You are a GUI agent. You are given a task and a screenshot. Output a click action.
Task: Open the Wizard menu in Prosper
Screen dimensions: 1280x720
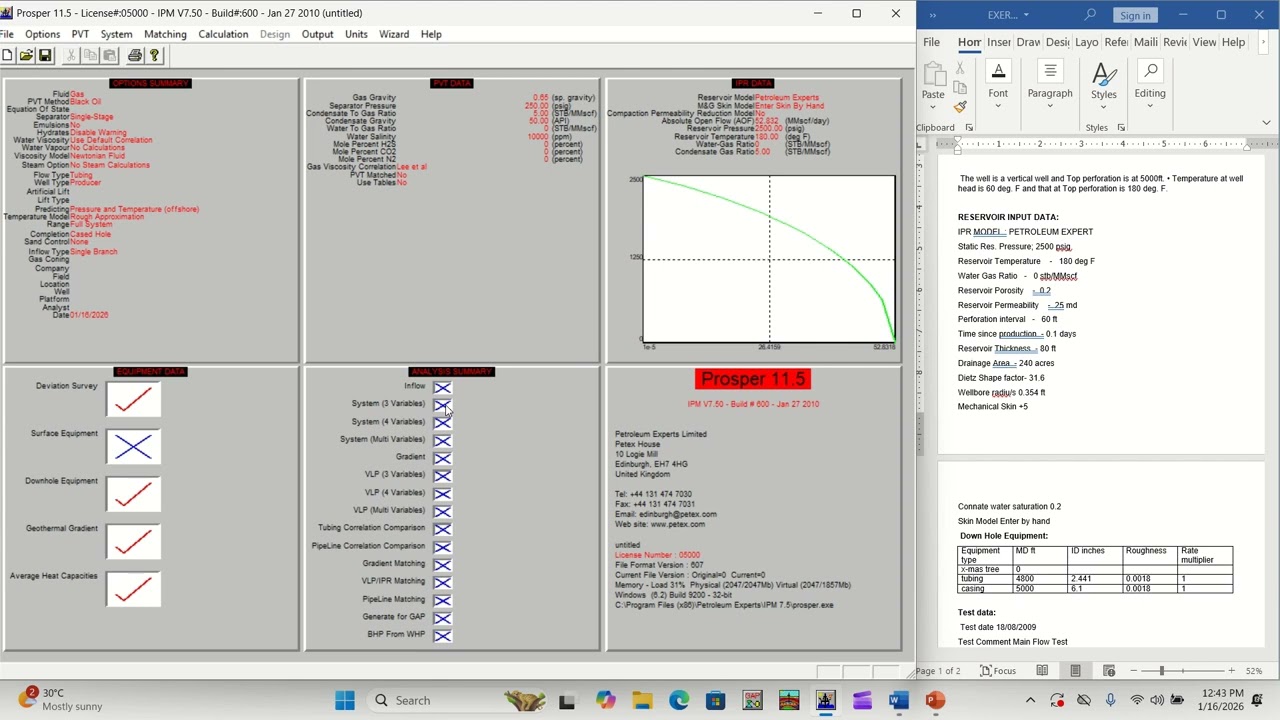point(394,34)
